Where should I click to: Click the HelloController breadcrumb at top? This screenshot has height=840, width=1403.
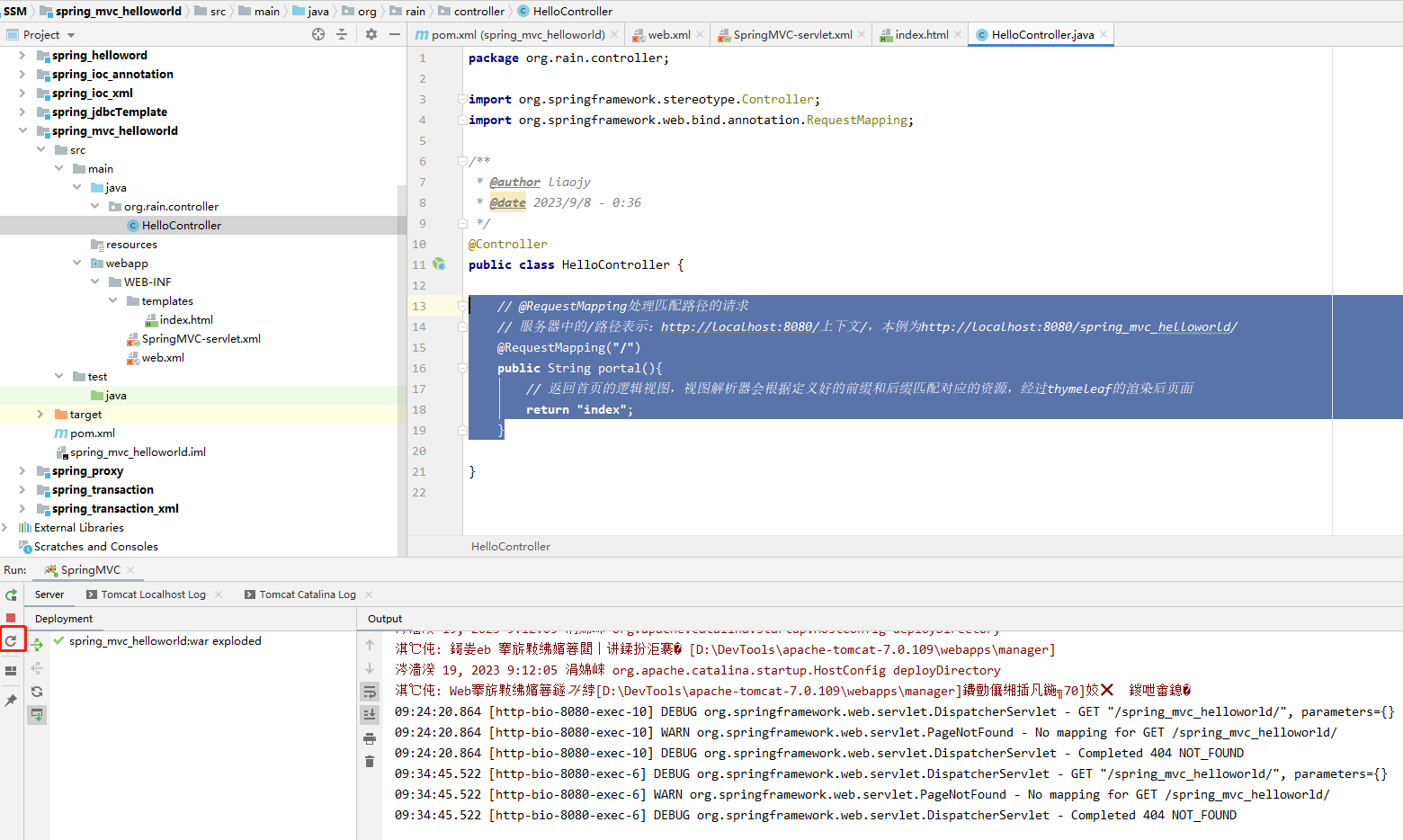pos(565,11)
